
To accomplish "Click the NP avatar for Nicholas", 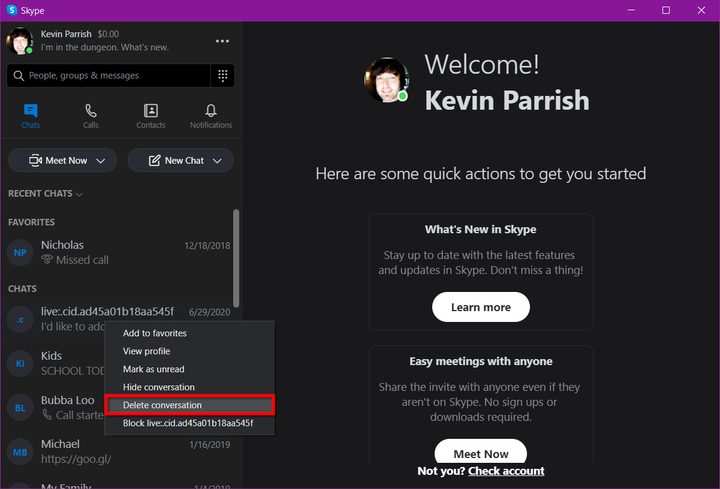I will point(20,253).
